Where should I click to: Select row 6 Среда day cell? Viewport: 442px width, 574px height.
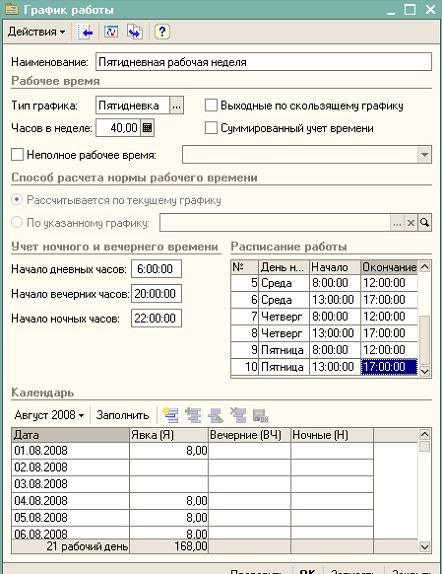[284, 300]
